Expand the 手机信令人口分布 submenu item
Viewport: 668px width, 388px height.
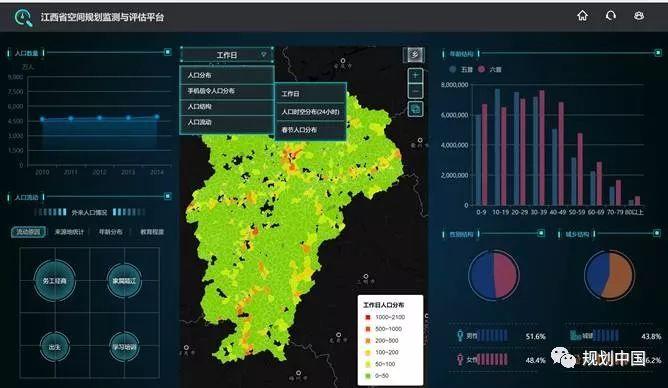pyautogui.click(x=227, y=91)
